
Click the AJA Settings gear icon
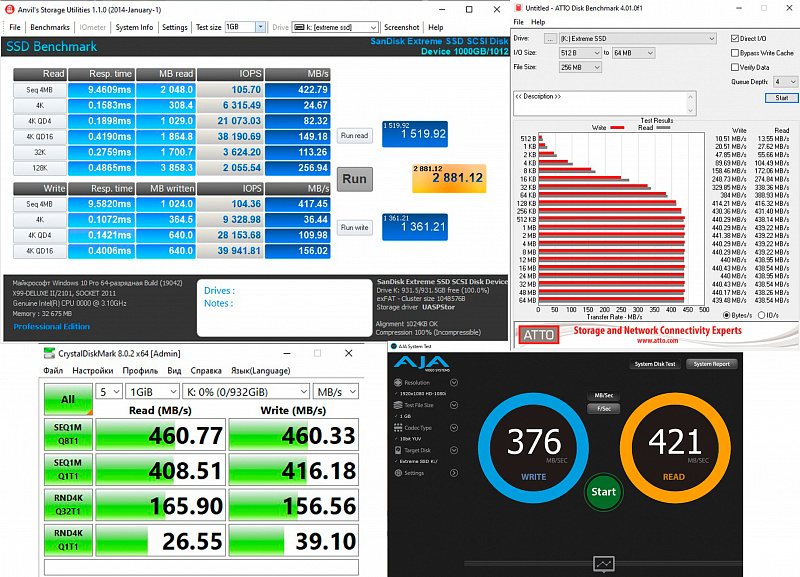(398, 473)
